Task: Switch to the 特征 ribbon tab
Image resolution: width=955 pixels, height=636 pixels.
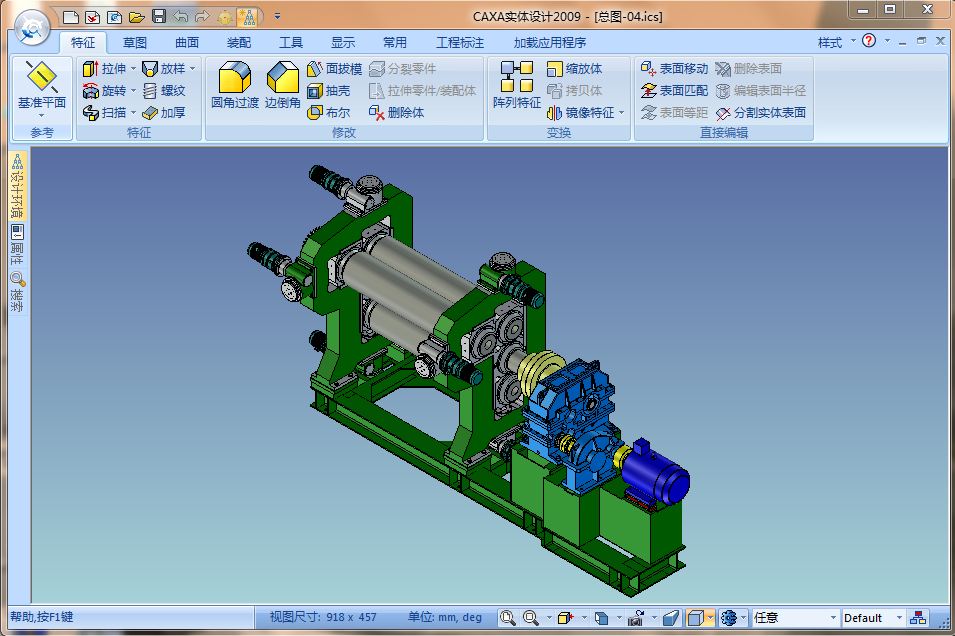Action: [83, 43]
